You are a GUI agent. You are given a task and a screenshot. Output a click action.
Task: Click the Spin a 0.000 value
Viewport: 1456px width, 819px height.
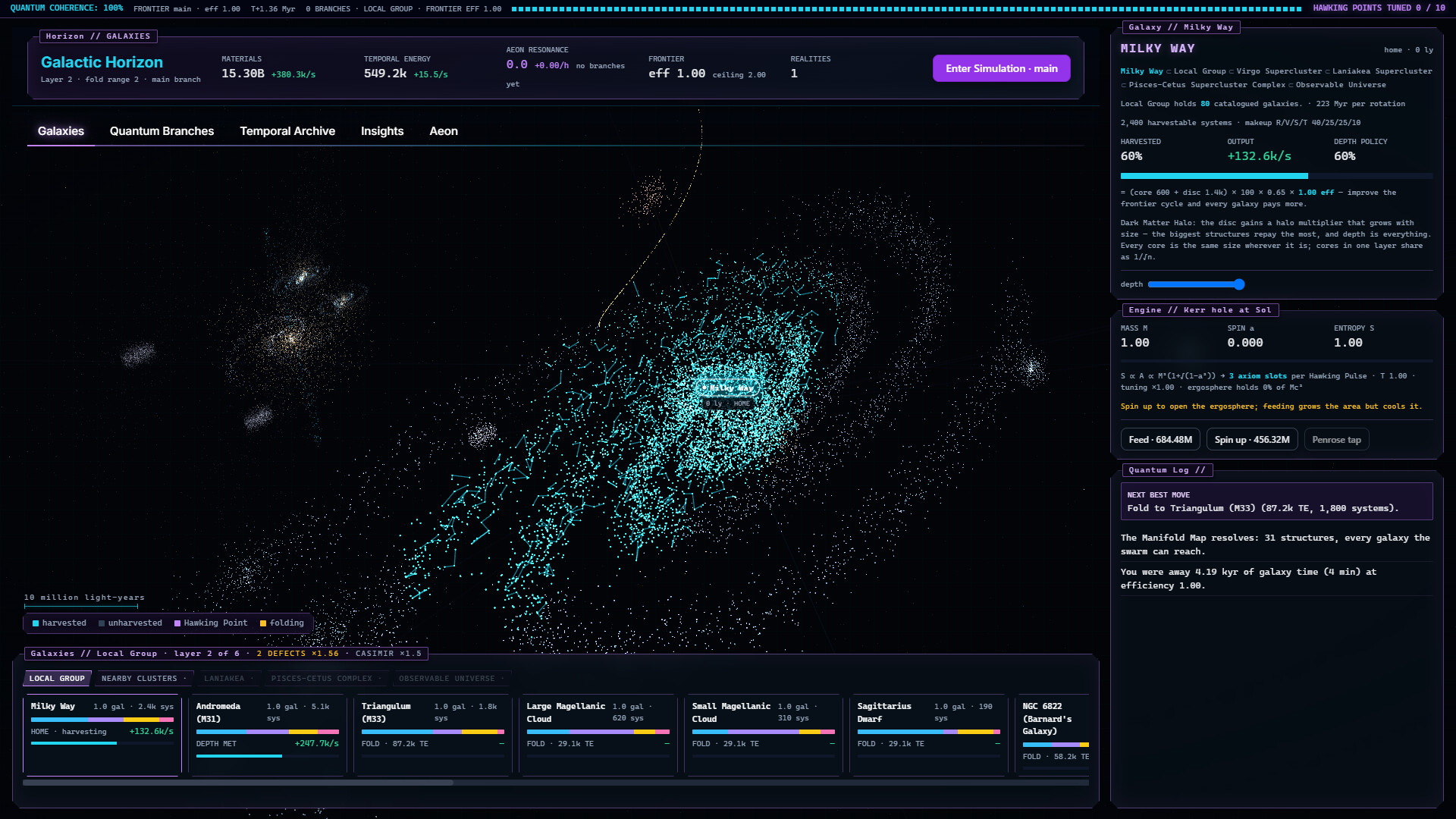pyautogui.click(x=1245, y=343)
